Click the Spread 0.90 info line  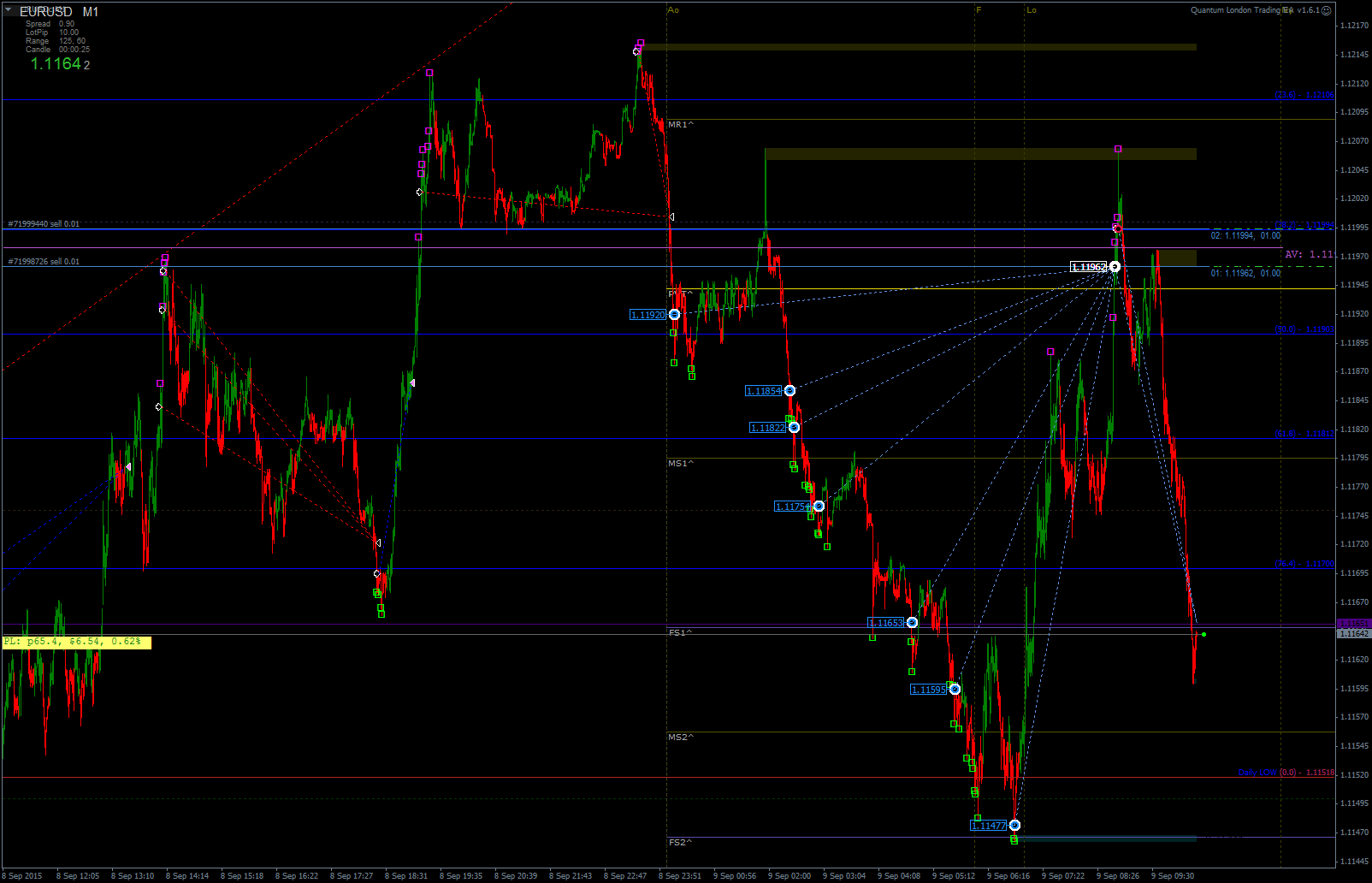[50, 24]
